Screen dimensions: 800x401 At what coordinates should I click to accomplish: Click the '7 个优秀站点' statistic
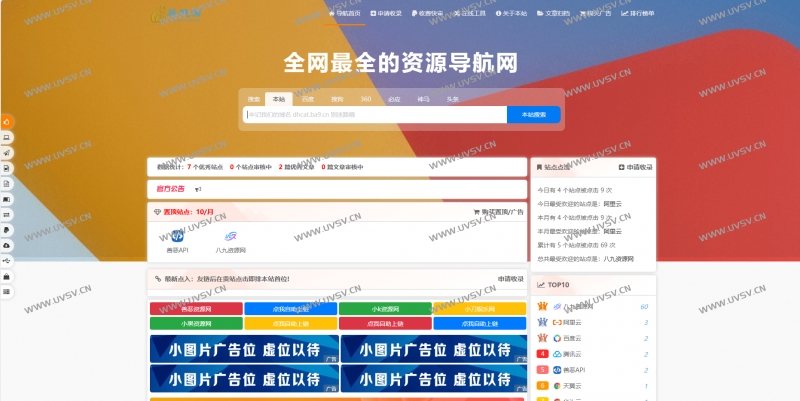[x=205, y=167]
